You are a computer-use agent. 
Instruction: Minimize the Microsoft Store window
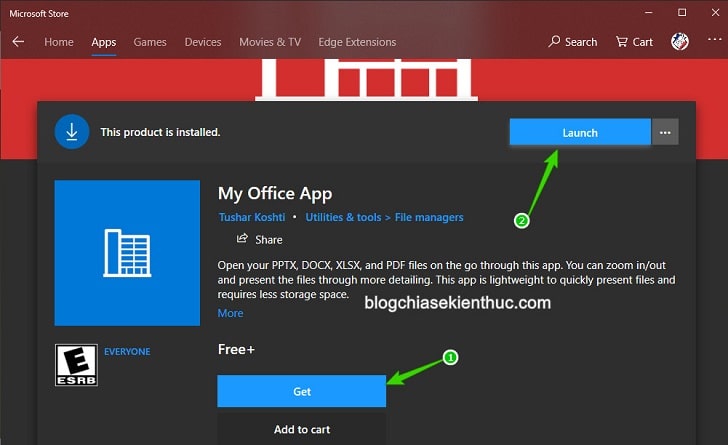pyautogui.click(x=649, y=13)
